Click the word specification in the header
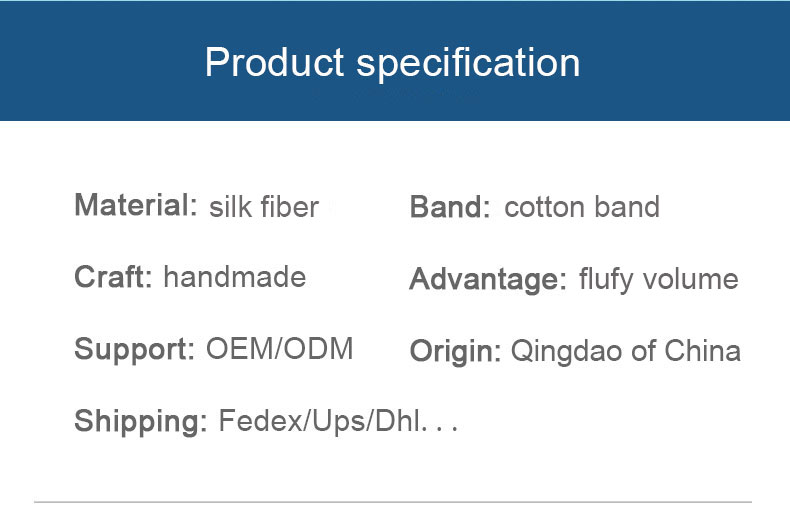The width and height of the screenshot is (790, 516). coord(469,64)
